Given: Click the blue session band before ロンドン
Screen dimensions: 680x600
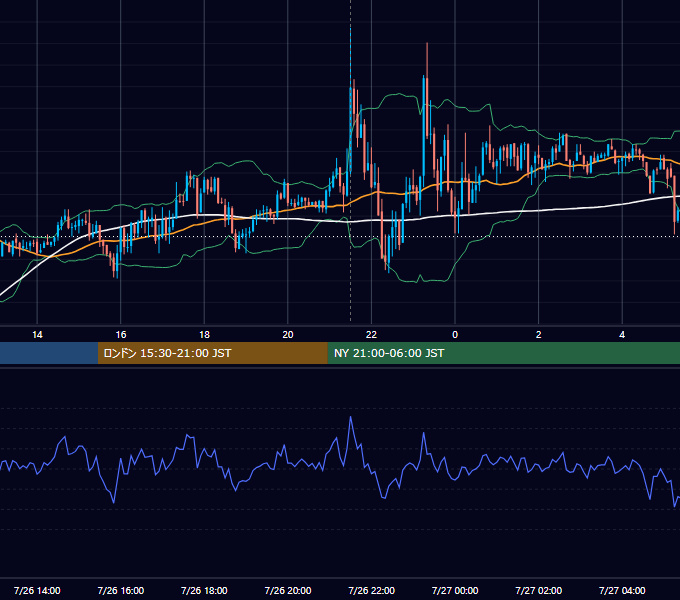Looking at the screenshot, I should (x=49, y=353).
